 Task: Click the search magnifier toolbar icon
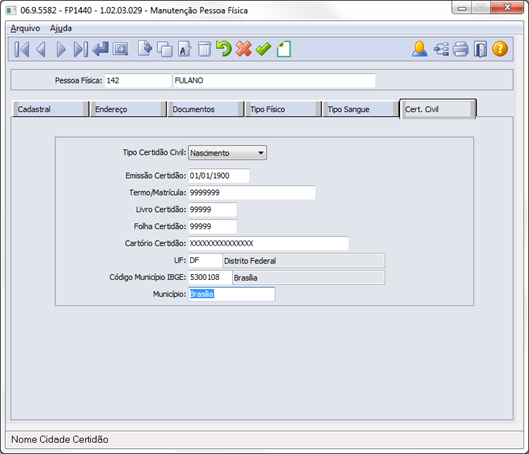coord(120,49)
